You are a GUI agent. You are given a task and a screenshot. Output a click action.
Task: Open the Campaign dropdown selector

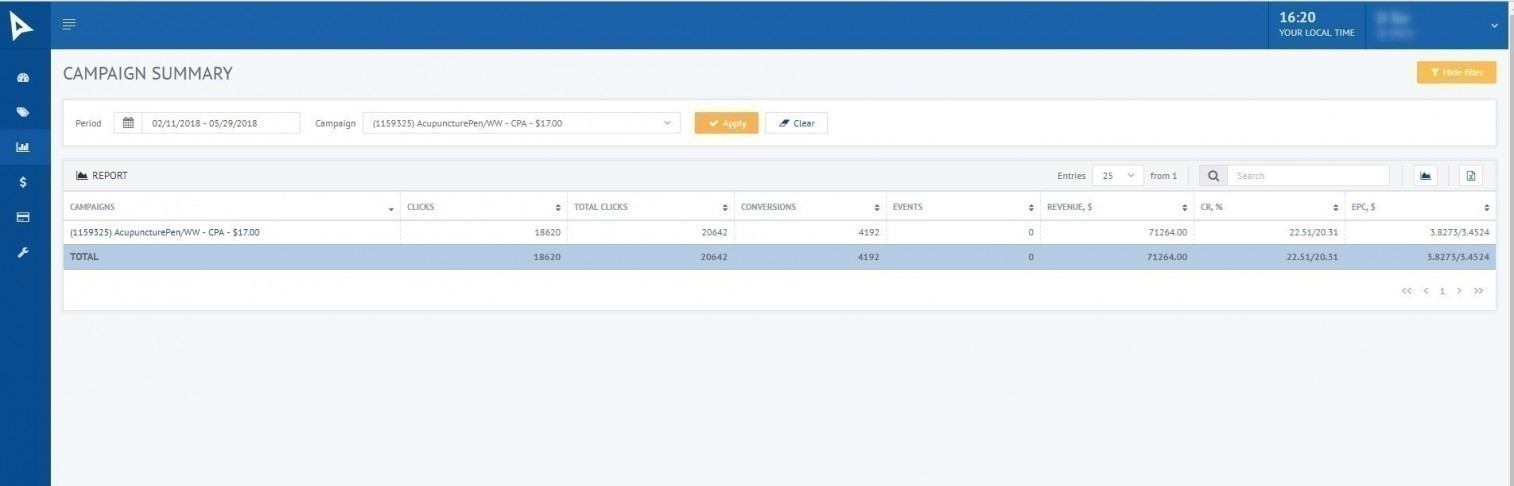click(521, 123)
